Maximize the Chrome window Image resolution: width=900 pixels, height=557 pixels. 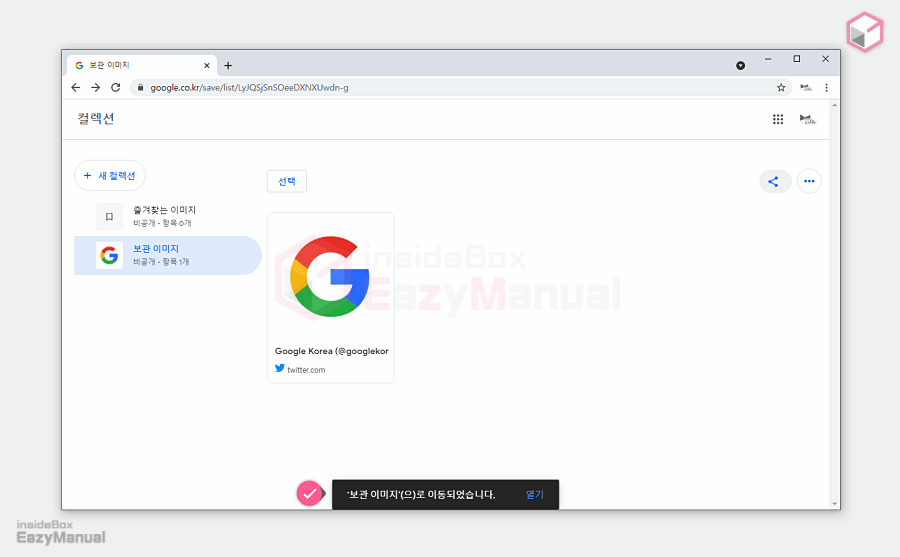(x=797, y=59)
